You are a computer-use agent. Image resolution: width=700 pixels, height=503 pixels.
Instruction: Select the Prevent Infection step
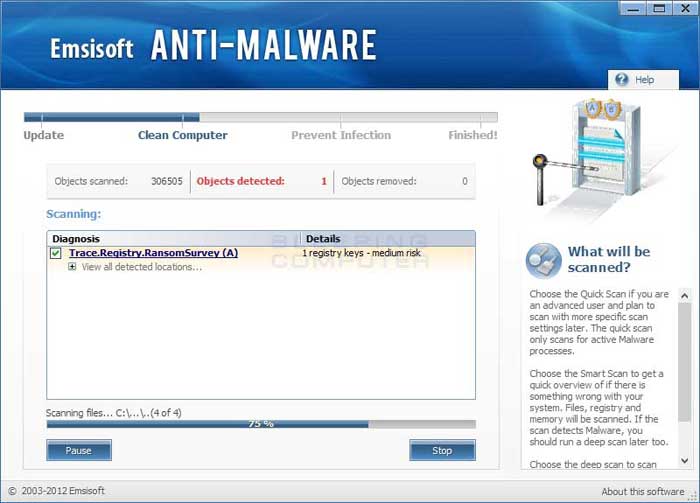[x=341, y=135]
